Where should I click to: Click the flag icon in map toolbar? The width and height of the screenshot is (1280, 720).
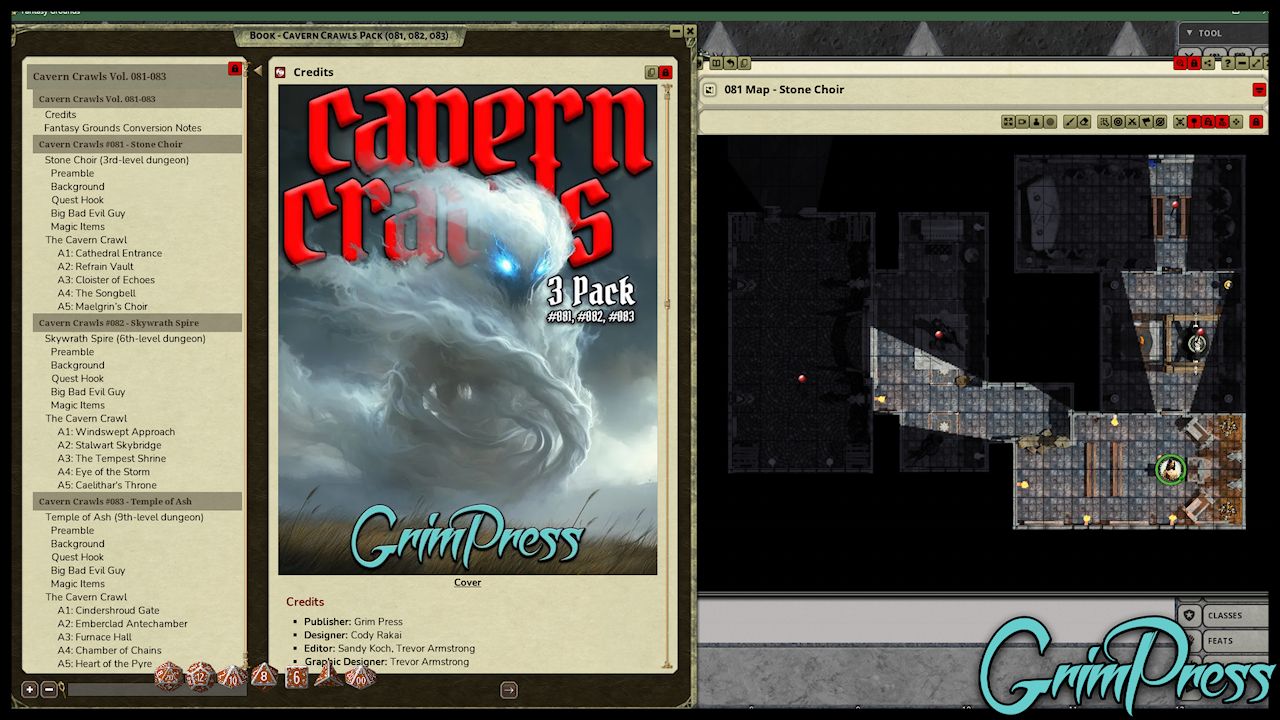click(1146, 122)
